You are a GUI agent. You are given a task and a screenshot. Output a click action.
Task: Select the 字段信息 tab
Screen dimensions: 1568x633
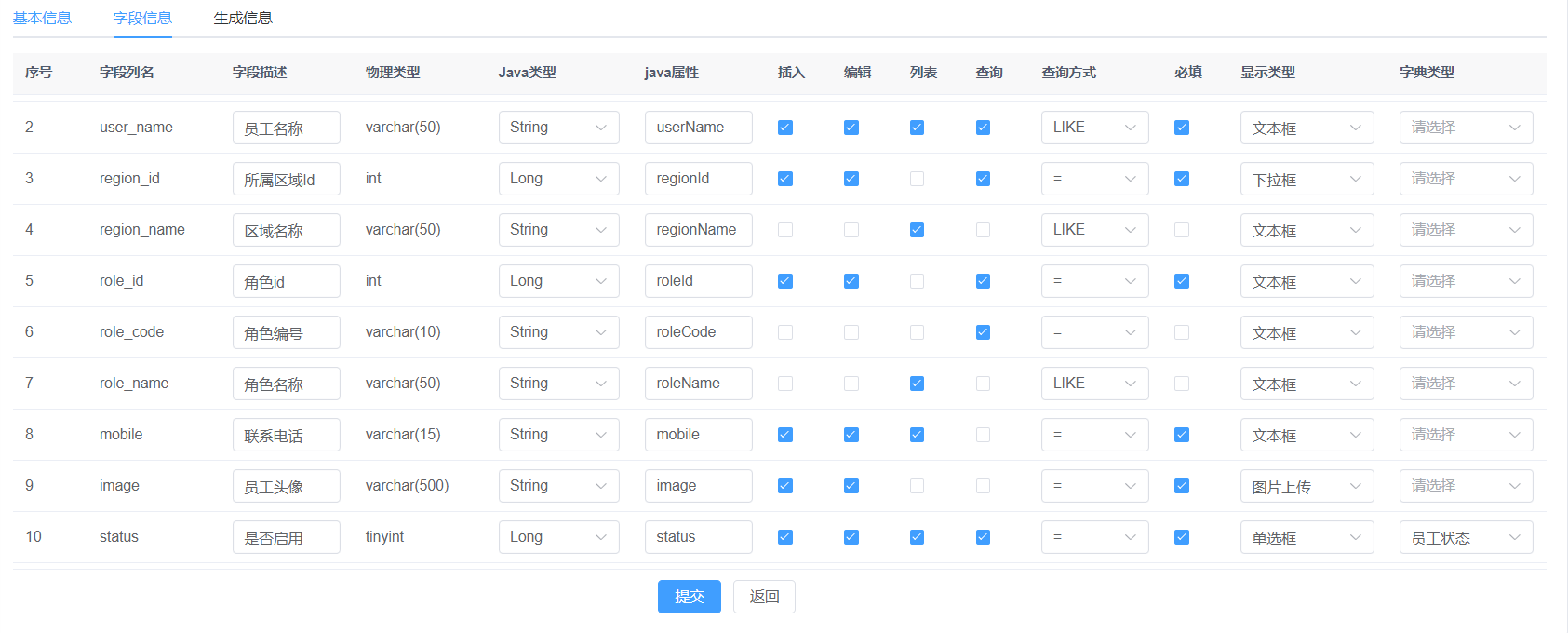coord(142,18)
